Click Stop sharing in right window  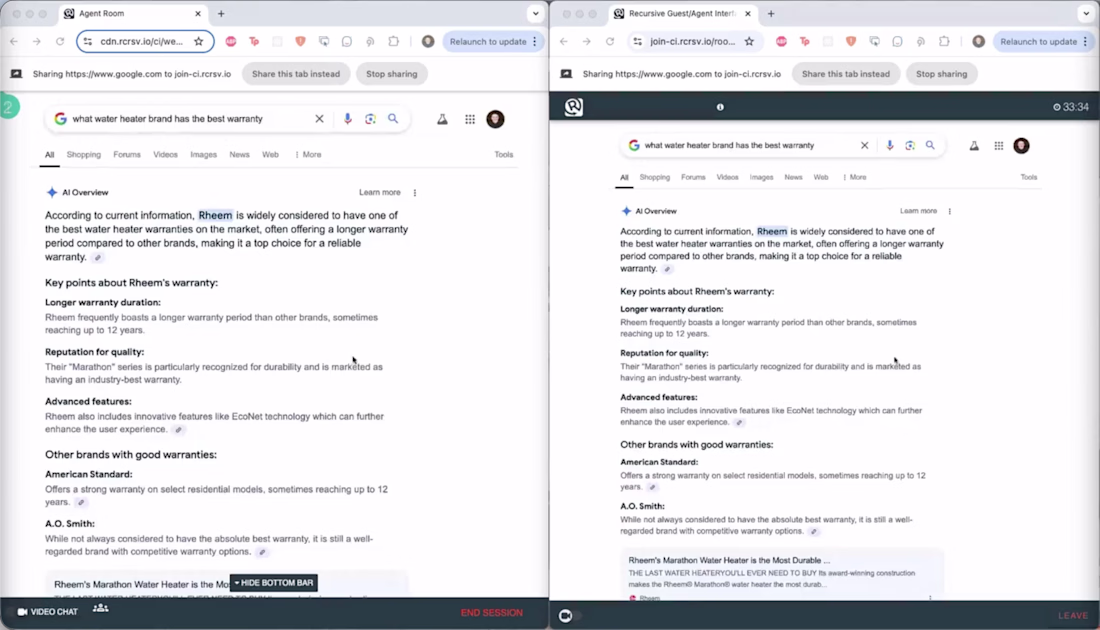point(941,74)
